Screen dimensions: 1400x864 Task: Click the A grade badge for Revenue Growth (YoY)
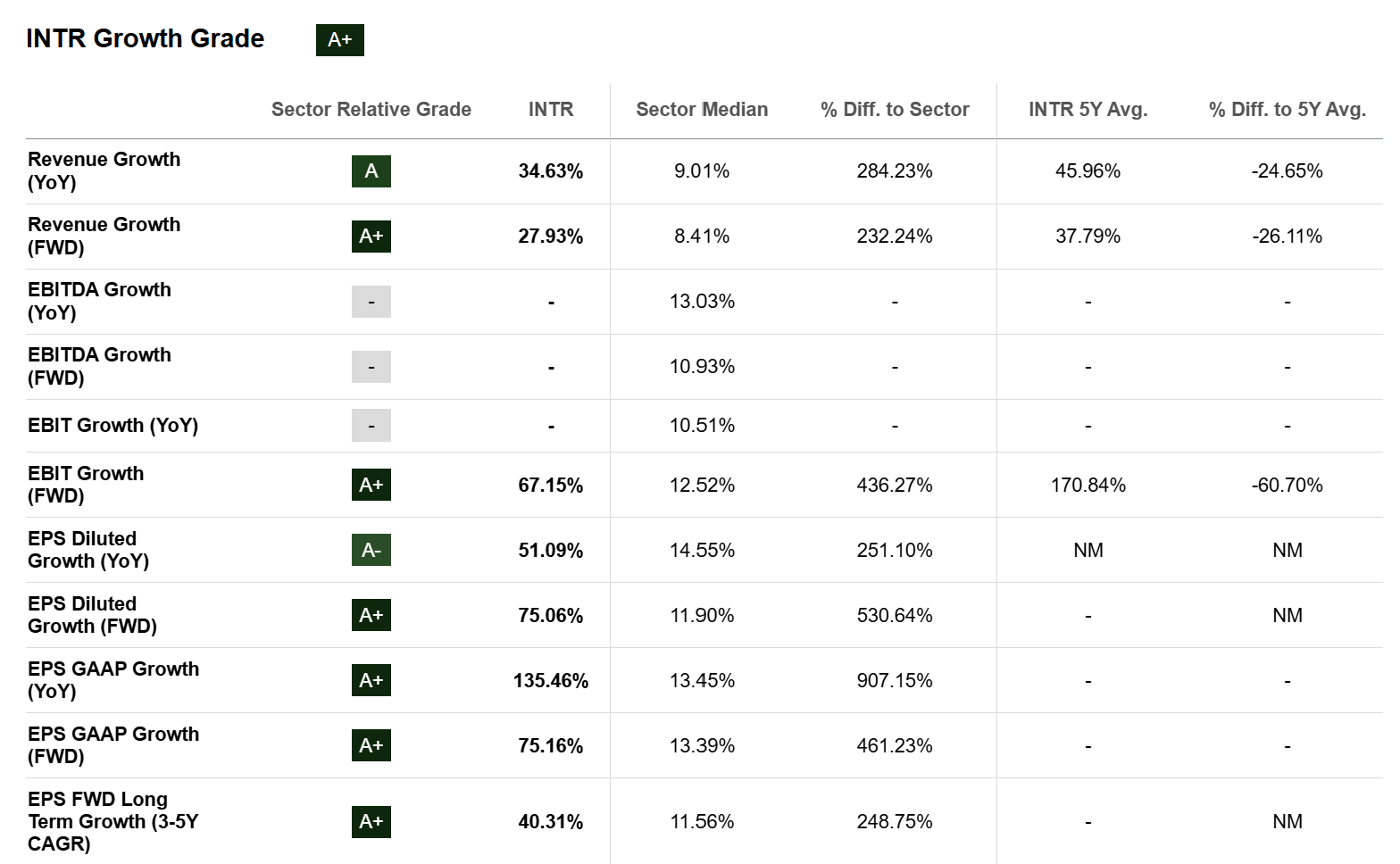371,171
